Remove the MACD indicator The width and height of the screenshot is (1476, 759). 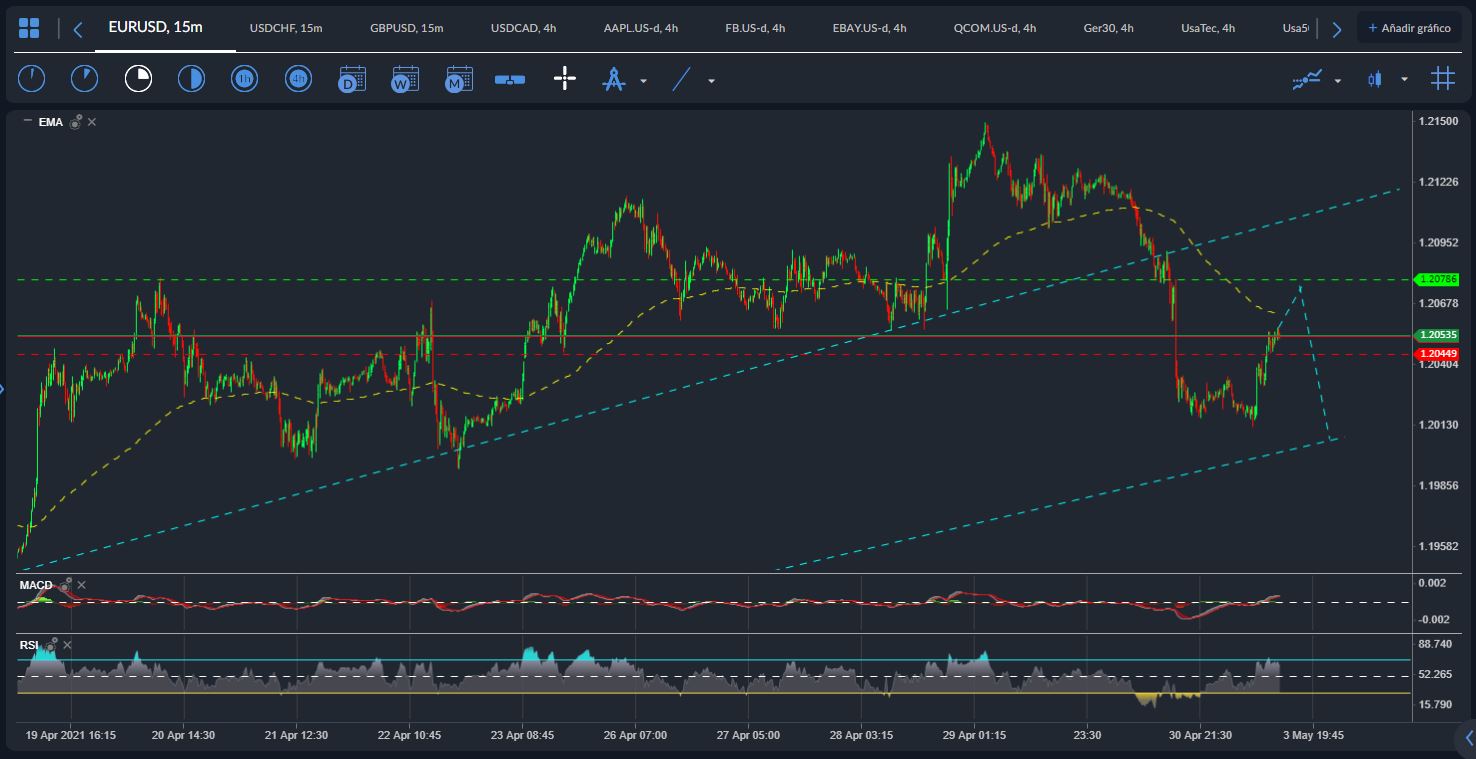pos(82,585)
